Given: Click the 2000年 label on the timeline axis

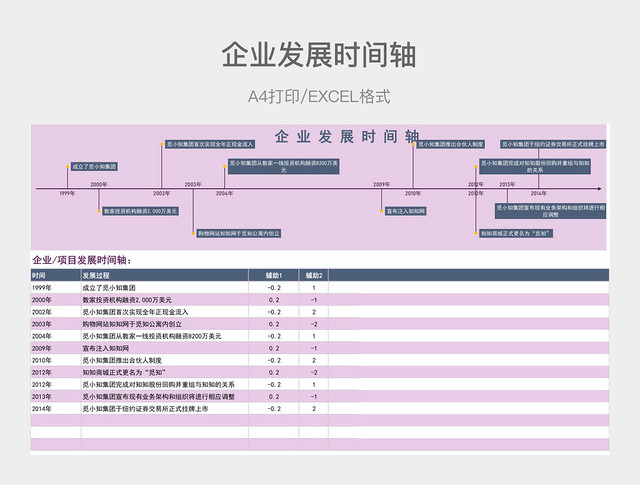Looking at the screenshot, I should [x=98, y=185].
